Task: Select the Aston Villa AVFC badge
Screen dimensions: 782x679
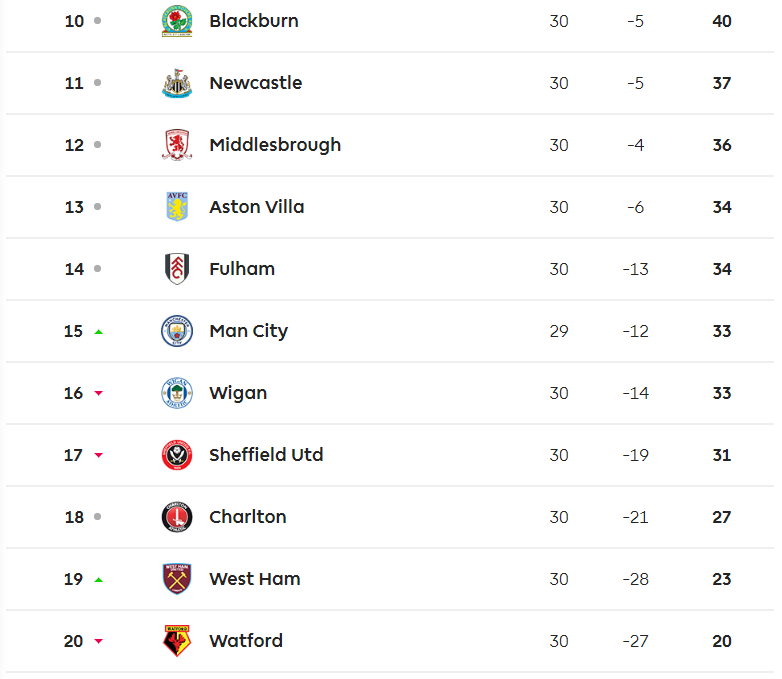Action: tap(177, 207)
